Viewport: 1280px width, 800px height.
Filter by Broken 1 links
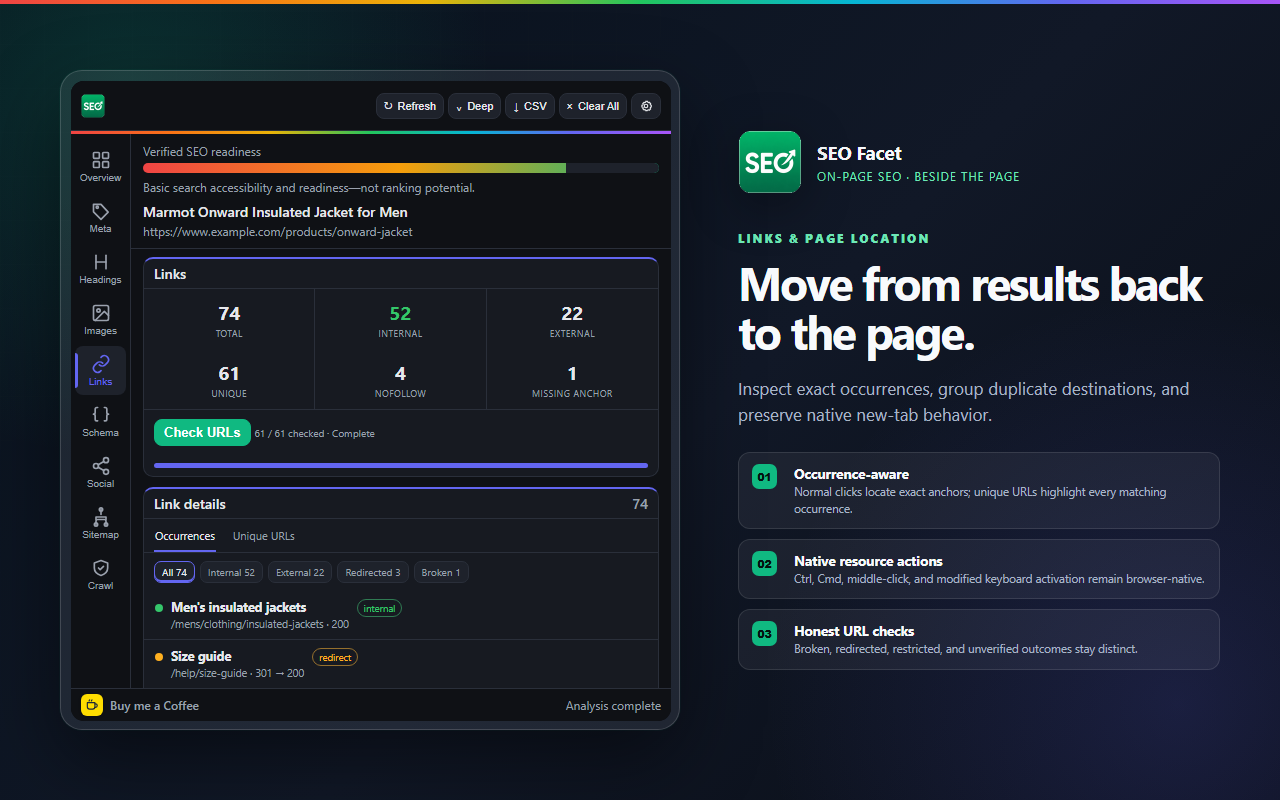tap(441, 573)
